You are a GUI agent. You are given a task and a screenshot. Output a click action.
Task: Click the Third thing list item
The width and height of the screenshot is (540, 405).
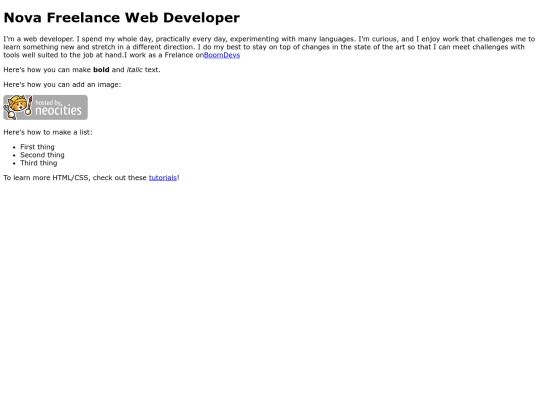click(39, 163)
